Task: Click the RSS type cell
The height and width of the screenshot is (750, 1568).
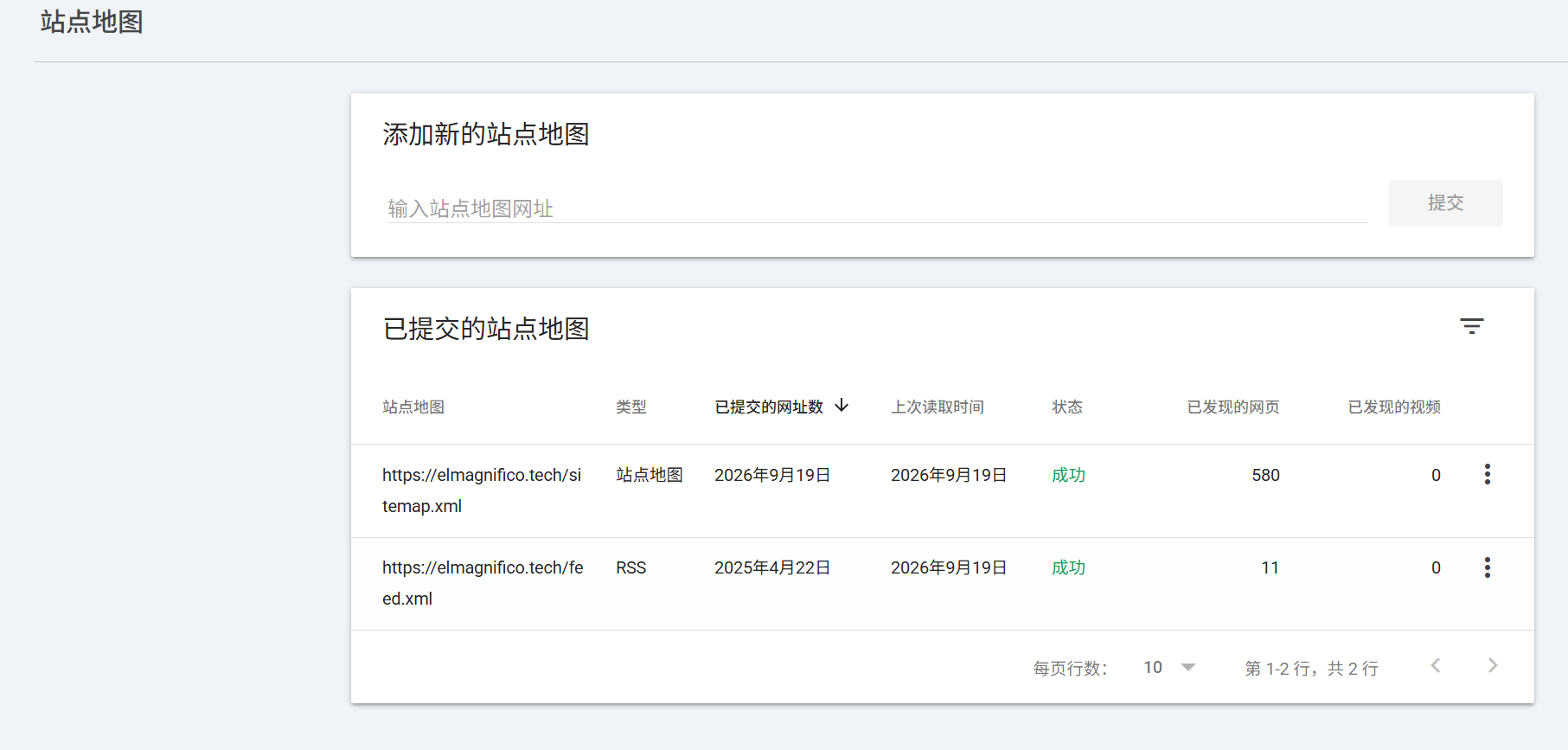Action: (631, 567)
